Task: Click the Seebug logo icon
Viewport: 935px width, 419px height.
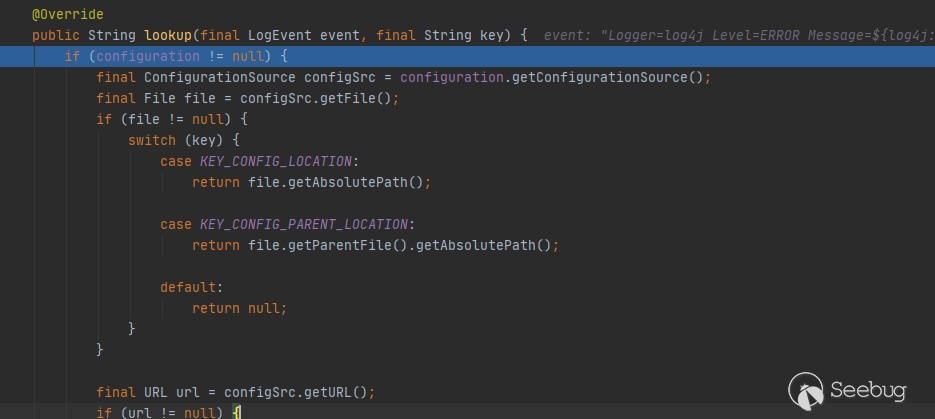Action: point(807,391)
